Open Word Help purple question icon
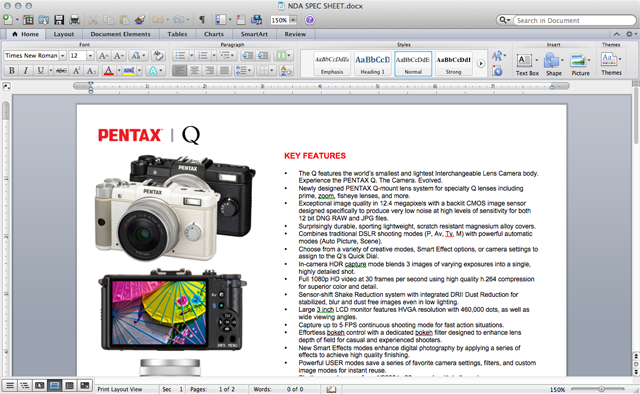This screenshot has height=394, width=640. click(x=310, y=20)
